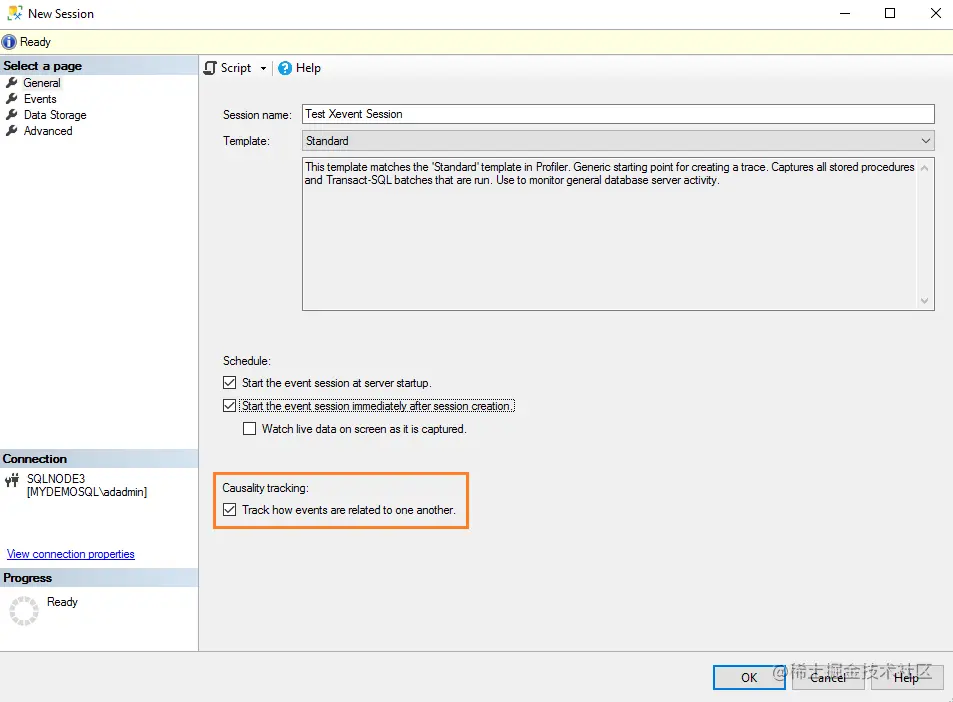Disable starting the session immediately after creation
953x702 pixels.
pyautogui.click(x=227, y=405)
